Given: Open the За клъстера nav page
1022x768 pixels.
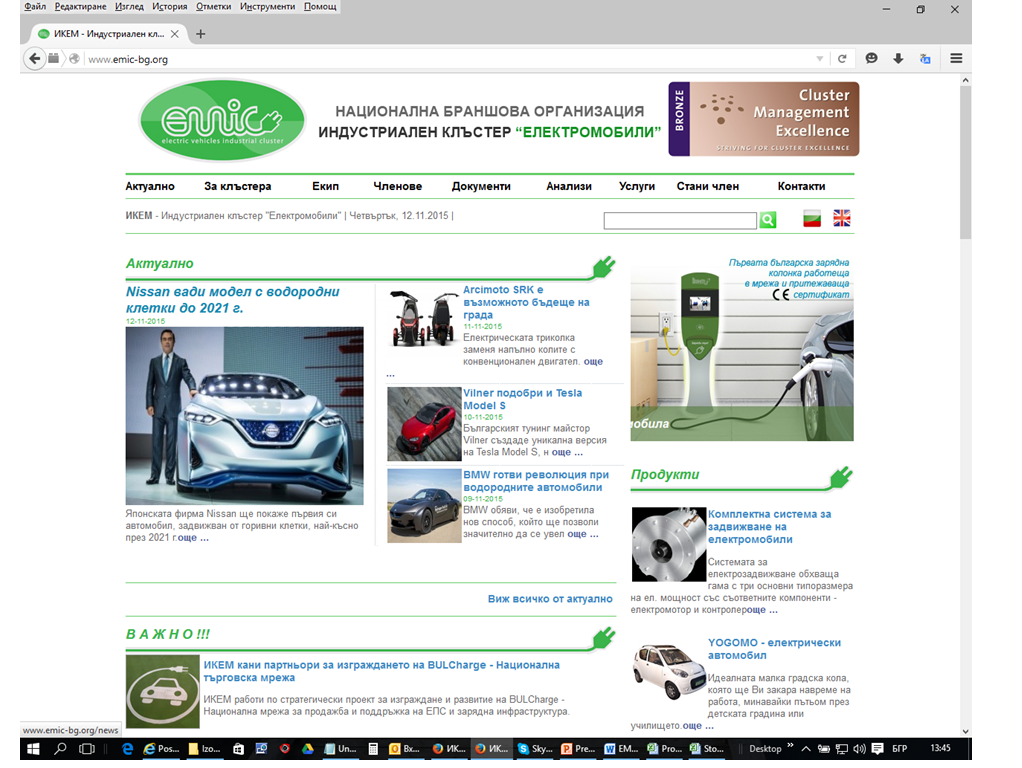Looking at the screenshot, I should click(238, 186).
